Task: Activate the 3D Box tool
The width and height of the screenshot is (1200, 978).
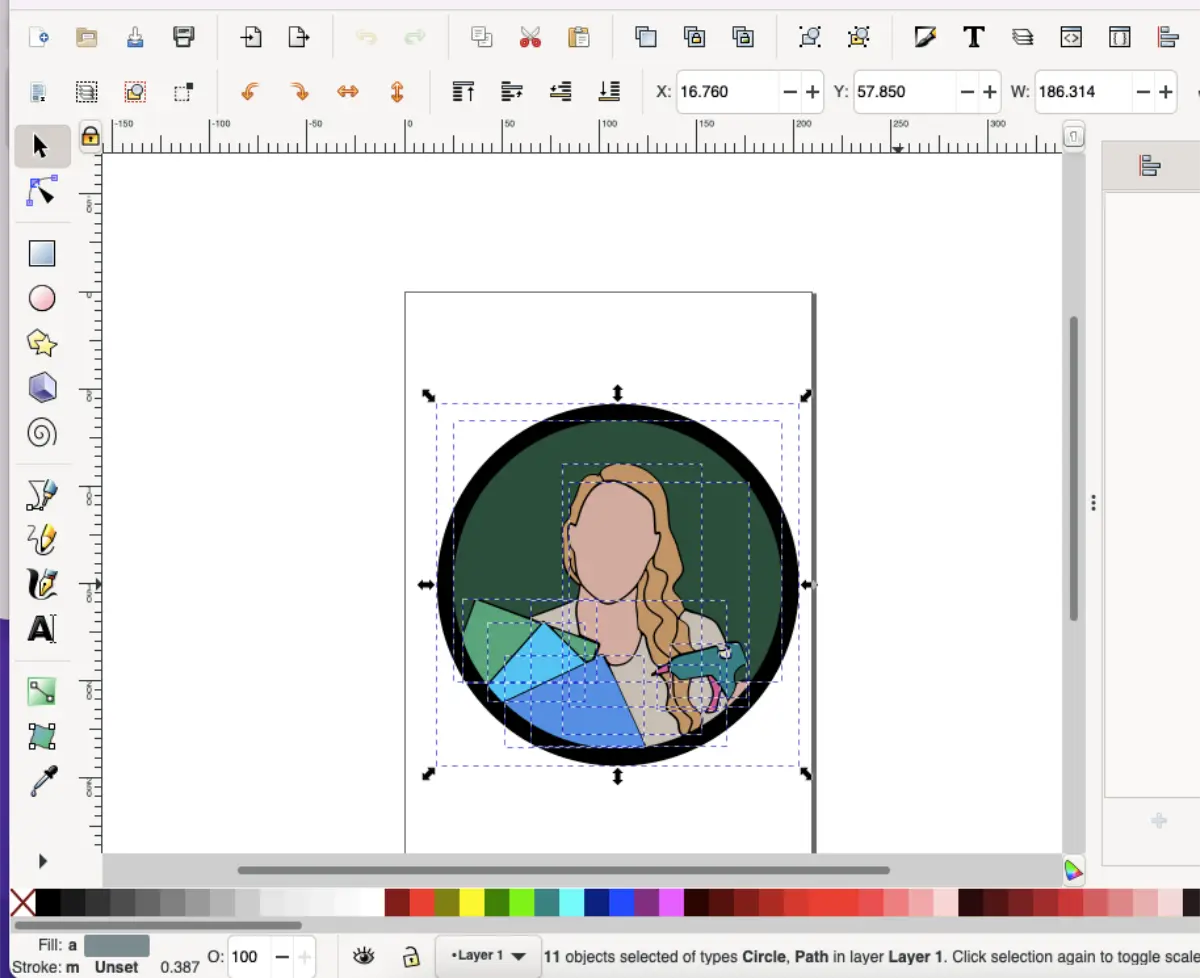Action: 42,387
